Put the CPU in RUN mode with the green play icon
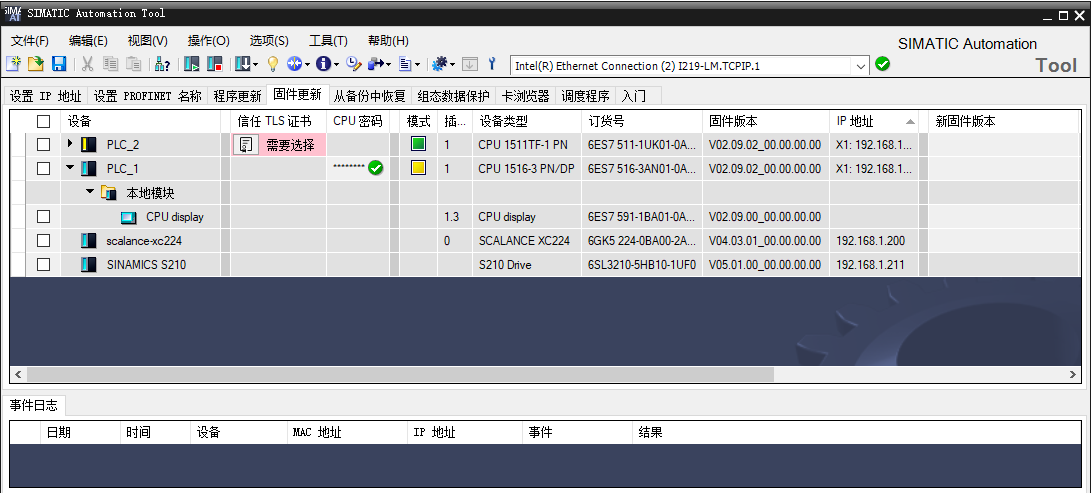This screenshot has height=493, width=1091. click(191, 64)
